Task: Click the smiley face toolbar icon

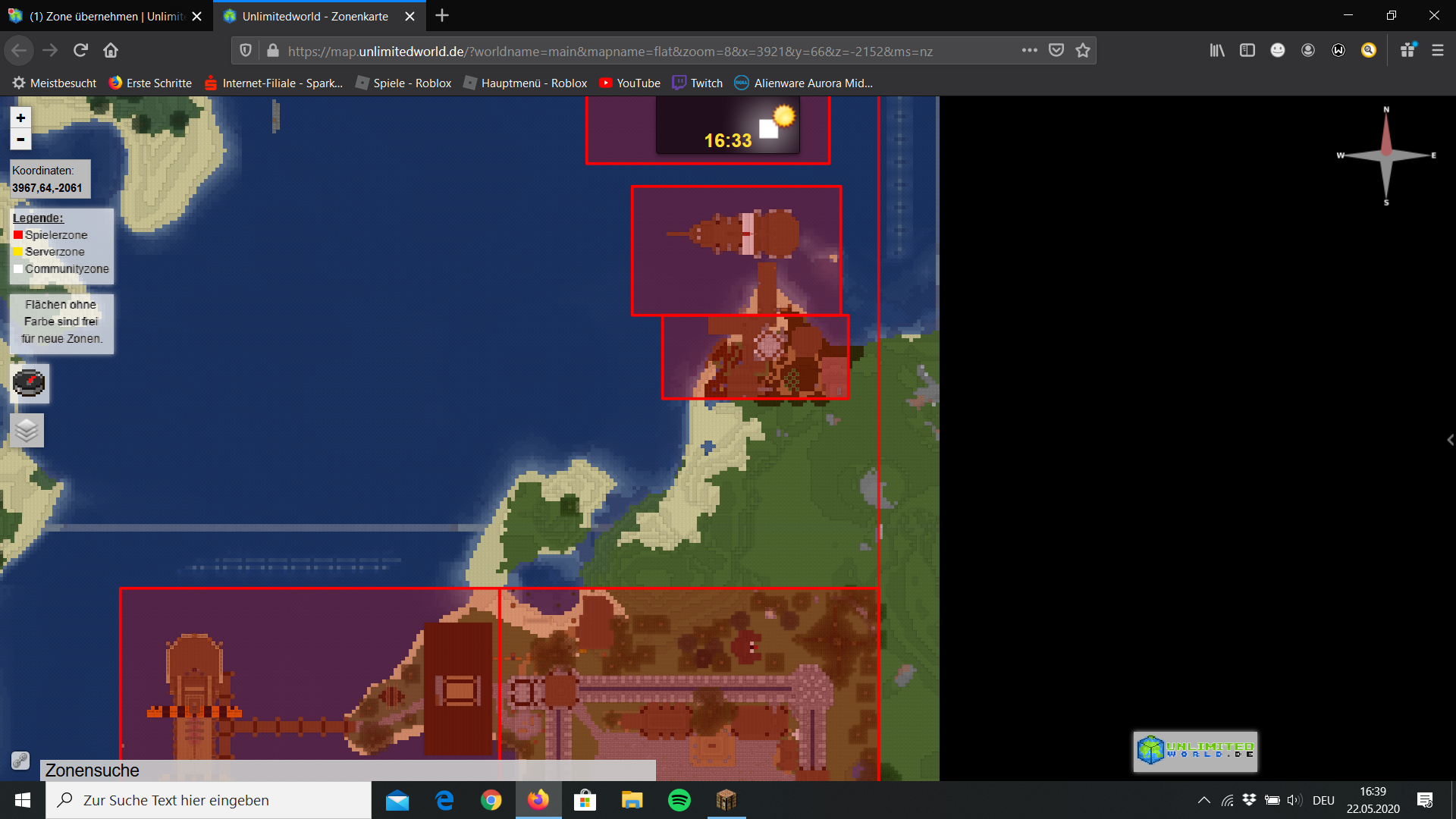Action: tap(1278, 50)
